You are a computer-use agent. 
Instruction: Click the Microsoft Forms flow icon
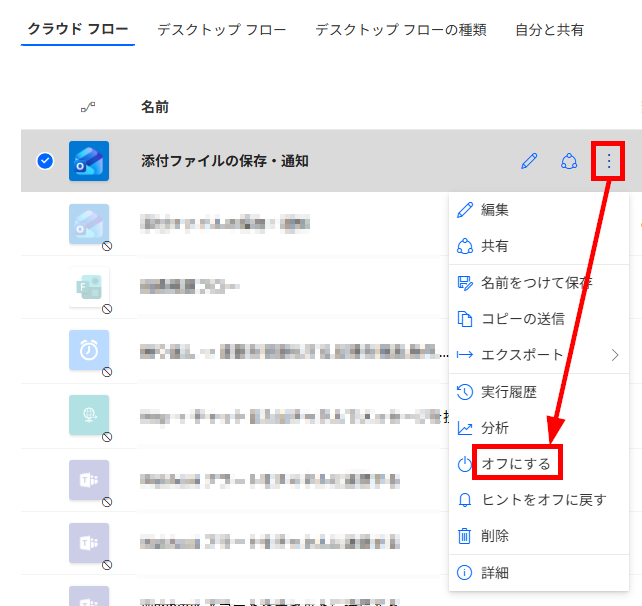89,287
